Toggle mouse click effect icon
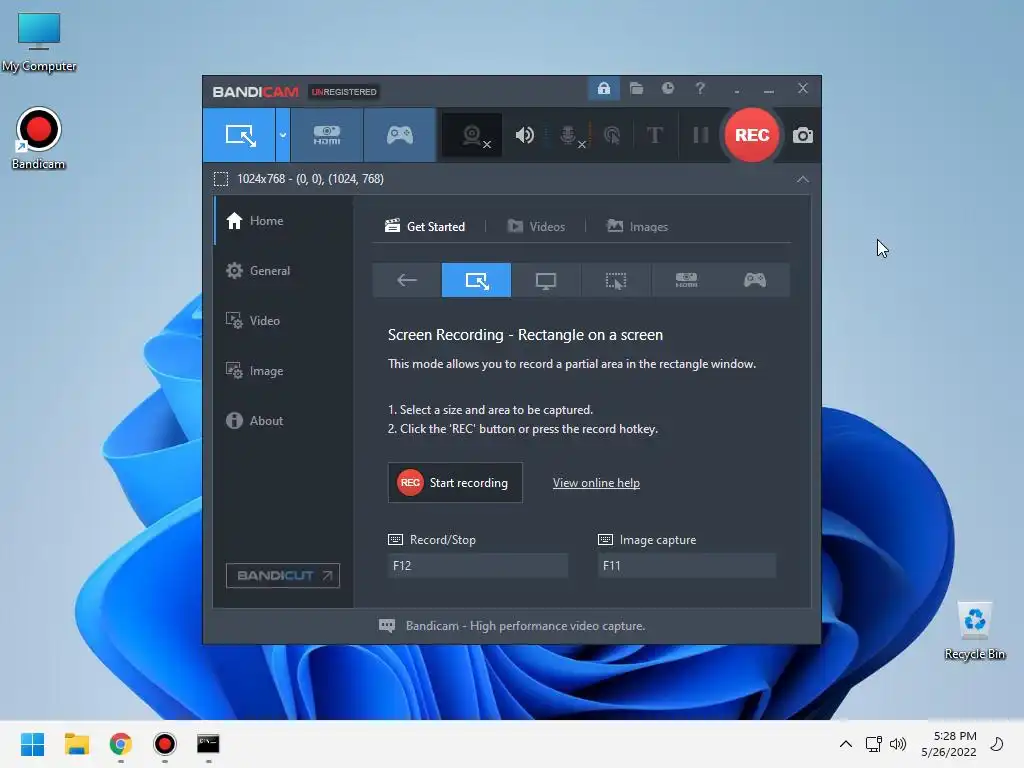The height and width of the screenshot is (768, 1024). point(612,135)
